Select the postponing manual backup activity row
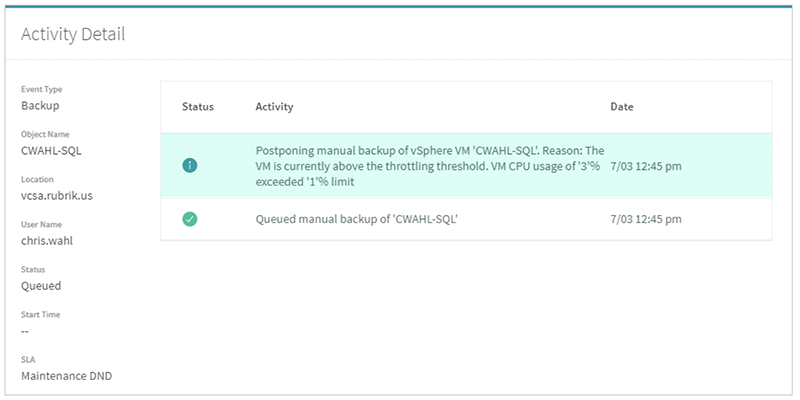 click(466, 166)
